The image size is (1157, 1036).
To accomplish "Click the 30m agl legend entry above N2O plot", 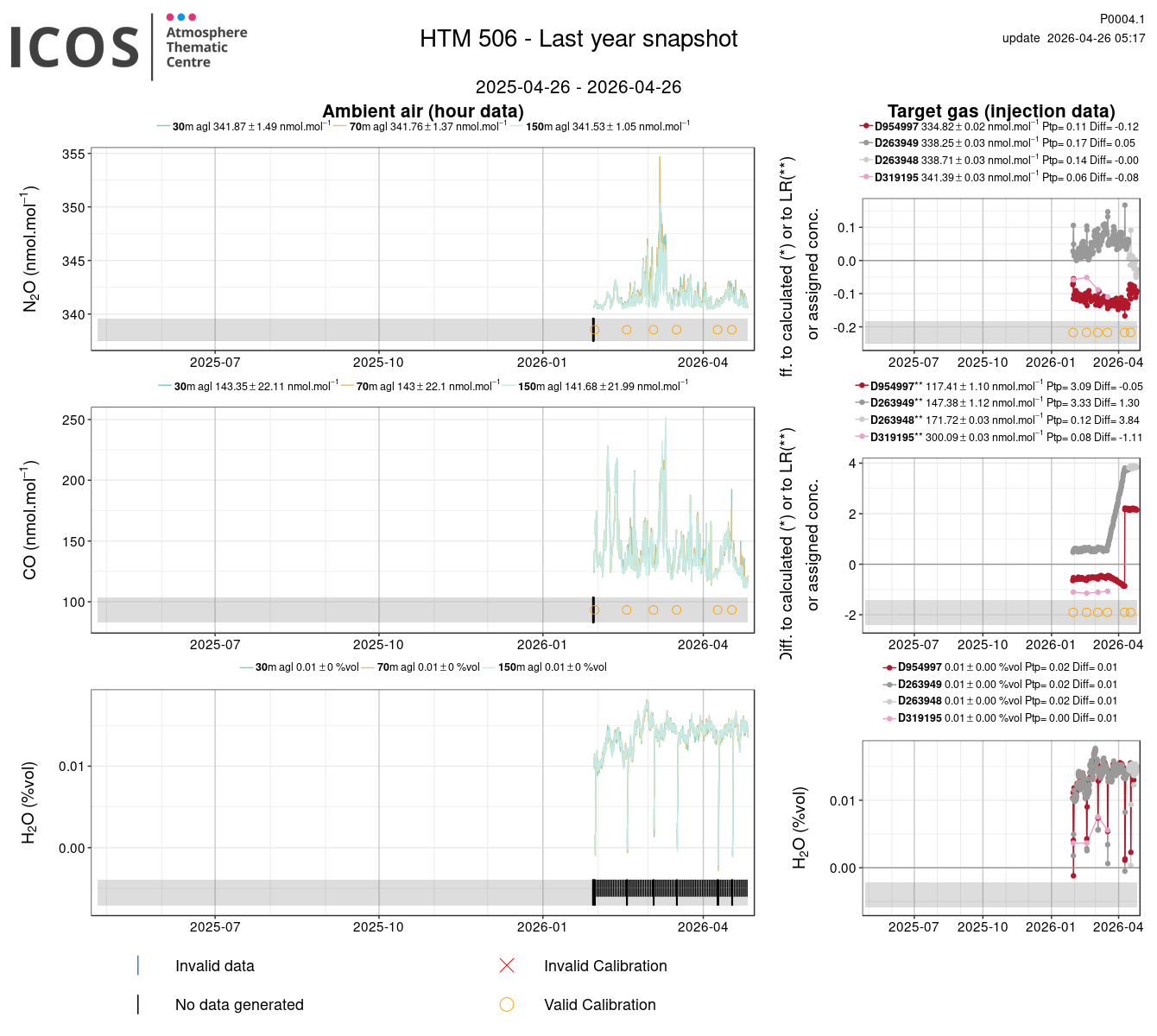I will 243,127.
